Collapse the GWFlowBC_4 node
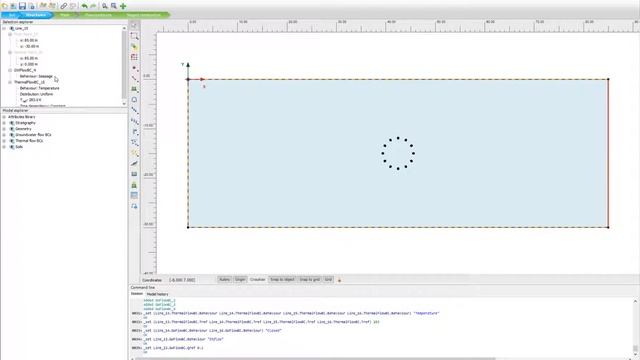The image size is (640, 360). [x=10, y=70]
